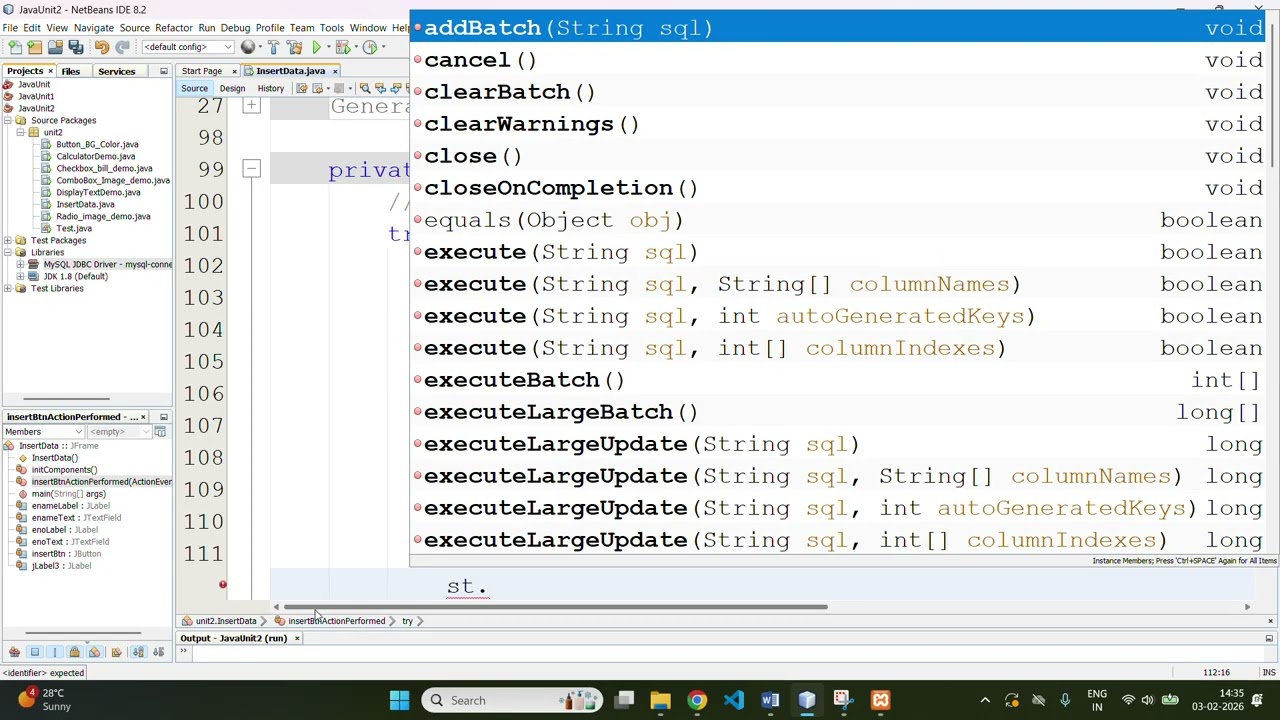
Task: Switch to the Files tab
Action: coord(70,71)
